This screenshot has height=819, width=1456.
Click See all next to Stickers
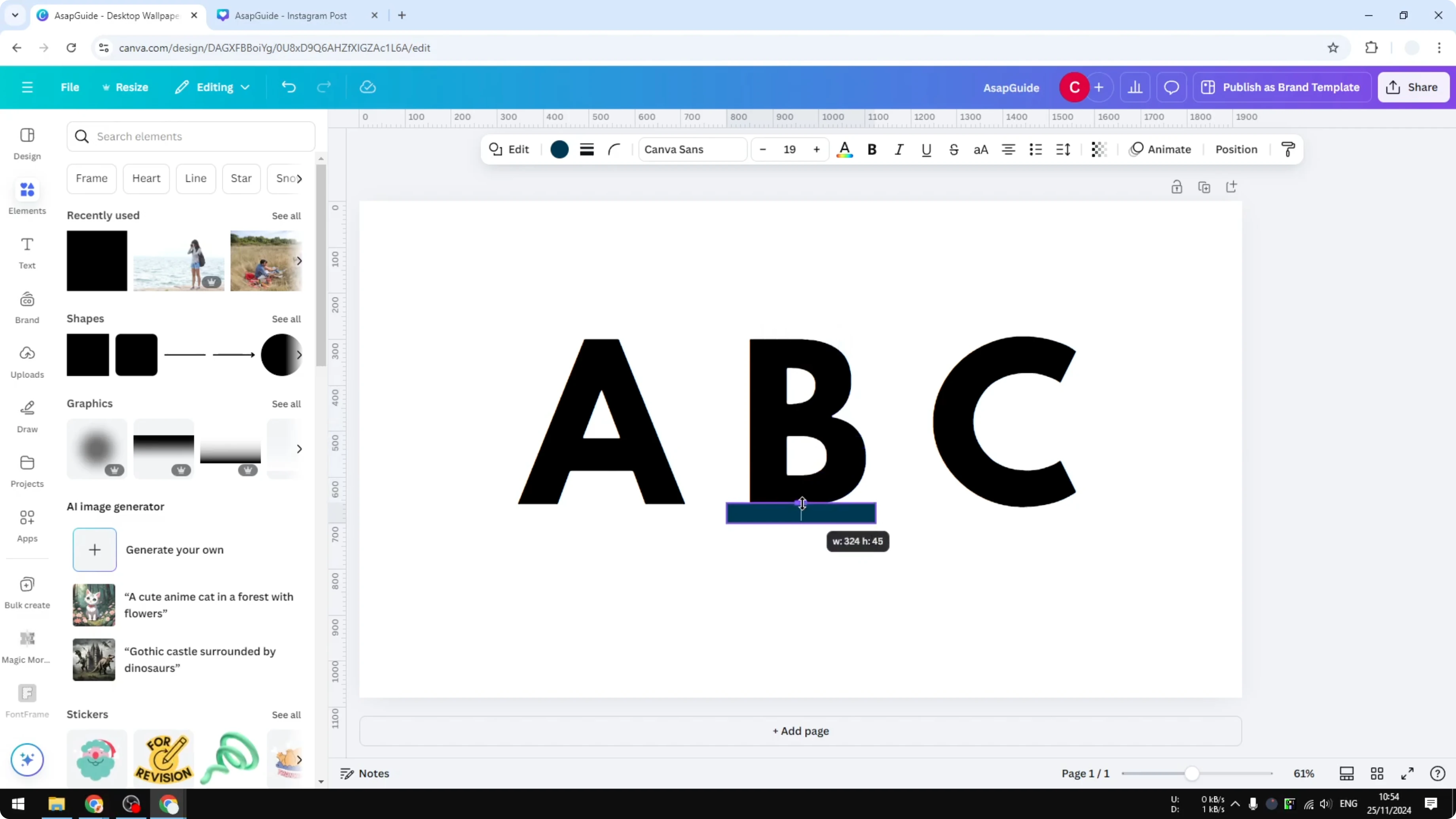286,714
